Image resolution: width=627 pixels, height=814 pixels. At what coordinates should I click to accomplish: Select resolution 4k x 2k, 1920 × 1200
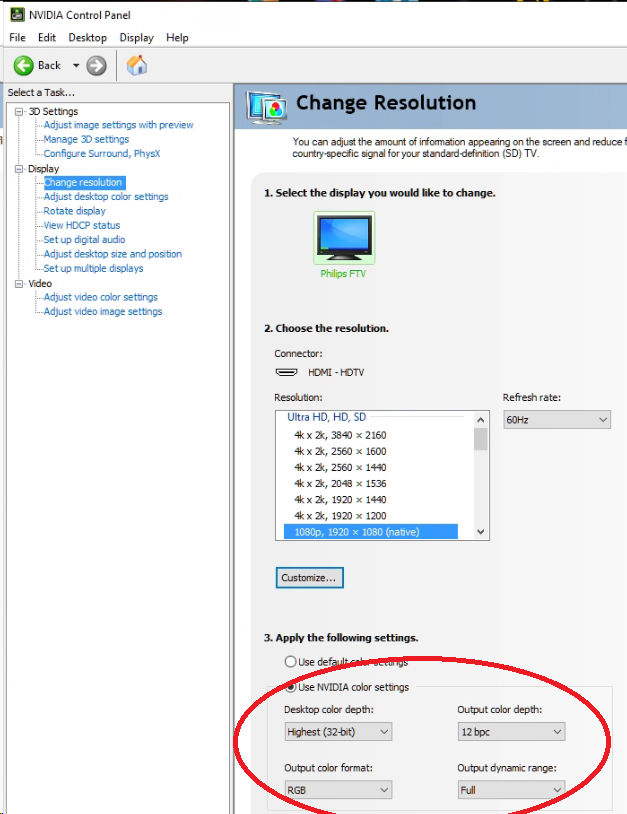click(x=340, y=515)
